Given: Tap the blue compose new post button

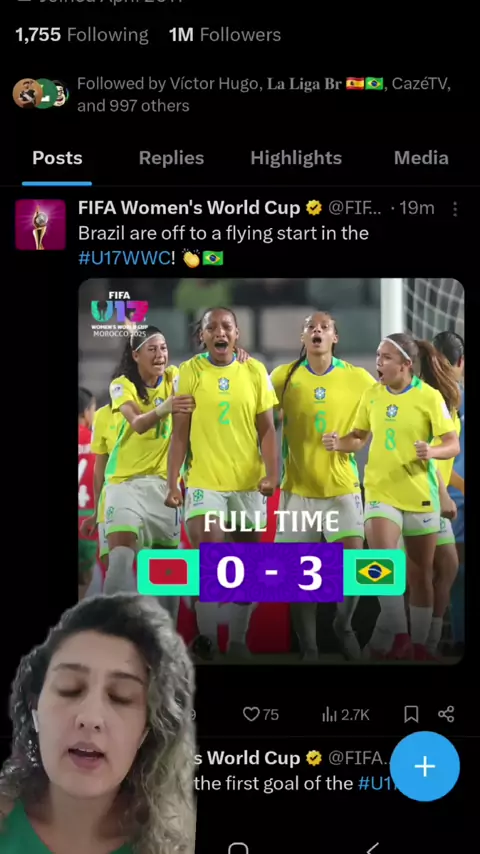Looking at the screenshot, I should (x=424, y=766).
